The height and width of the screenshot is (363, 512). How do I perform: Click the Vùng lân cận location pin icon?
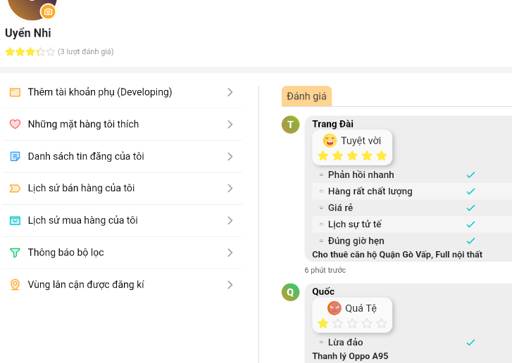coord(15,285)
